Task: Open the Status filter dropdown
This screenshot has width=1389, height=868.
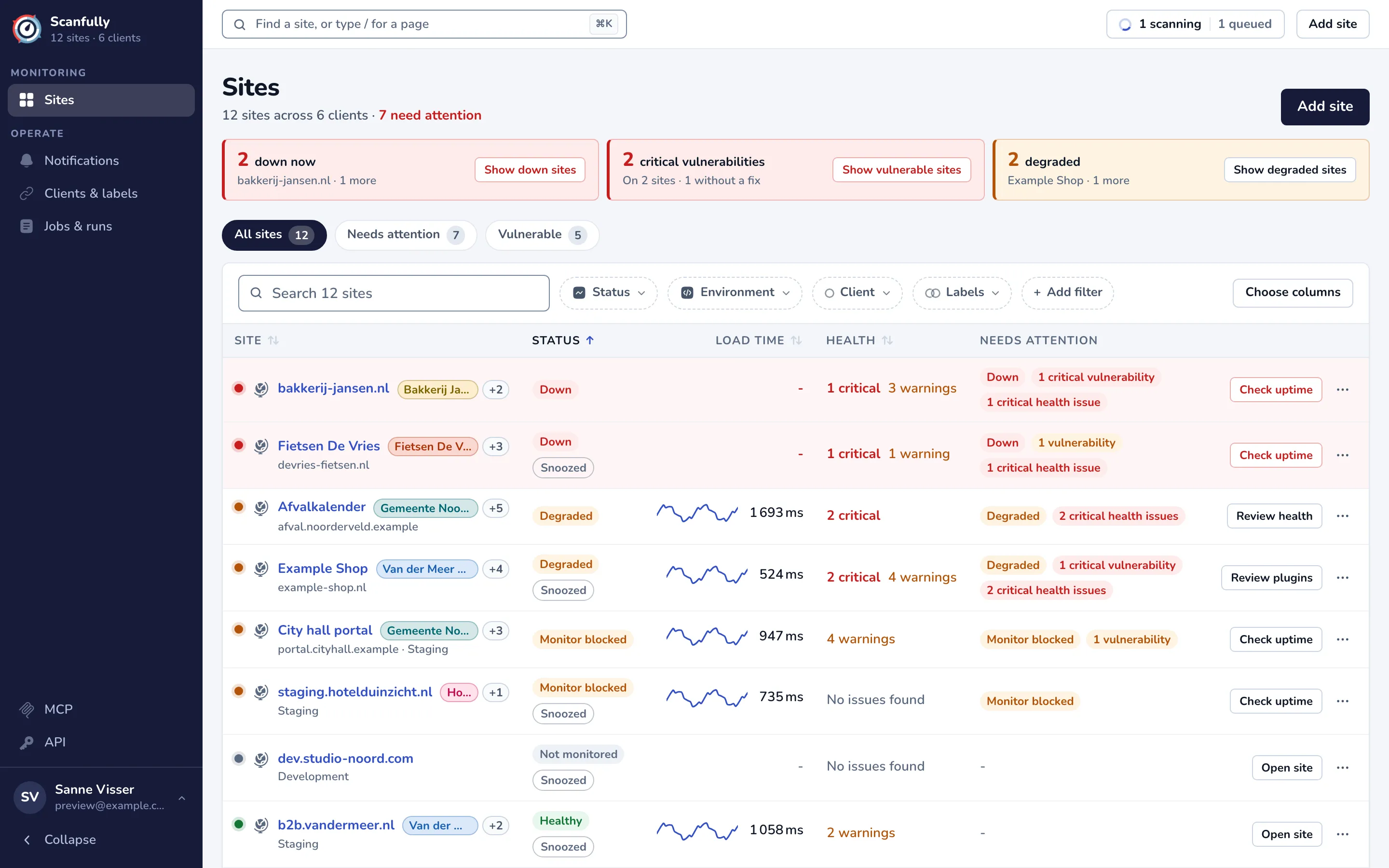Action: pos(609,293)
